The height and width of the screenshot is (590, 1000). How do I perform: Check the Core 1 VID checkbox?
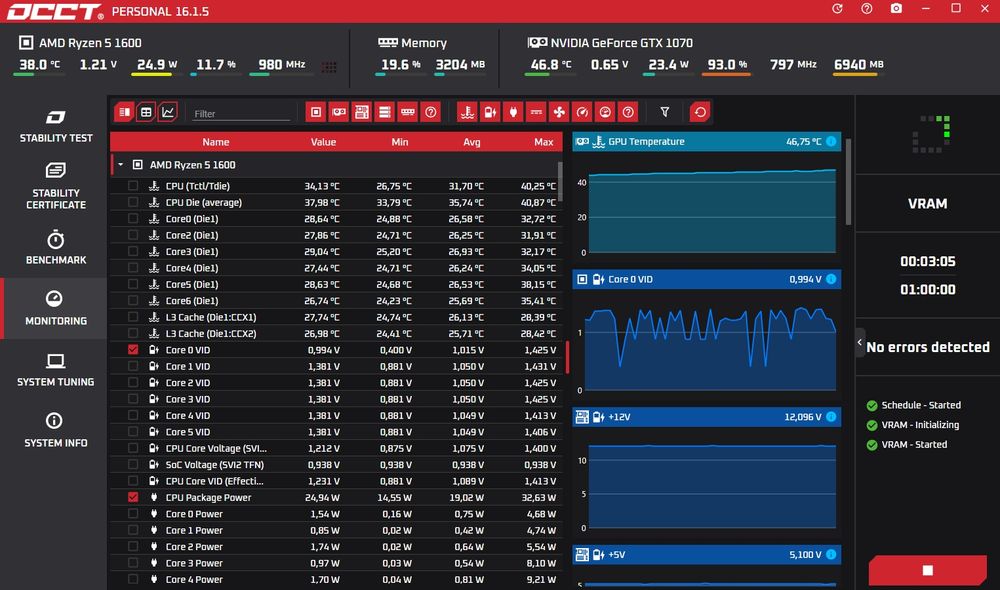click(133, 366)
